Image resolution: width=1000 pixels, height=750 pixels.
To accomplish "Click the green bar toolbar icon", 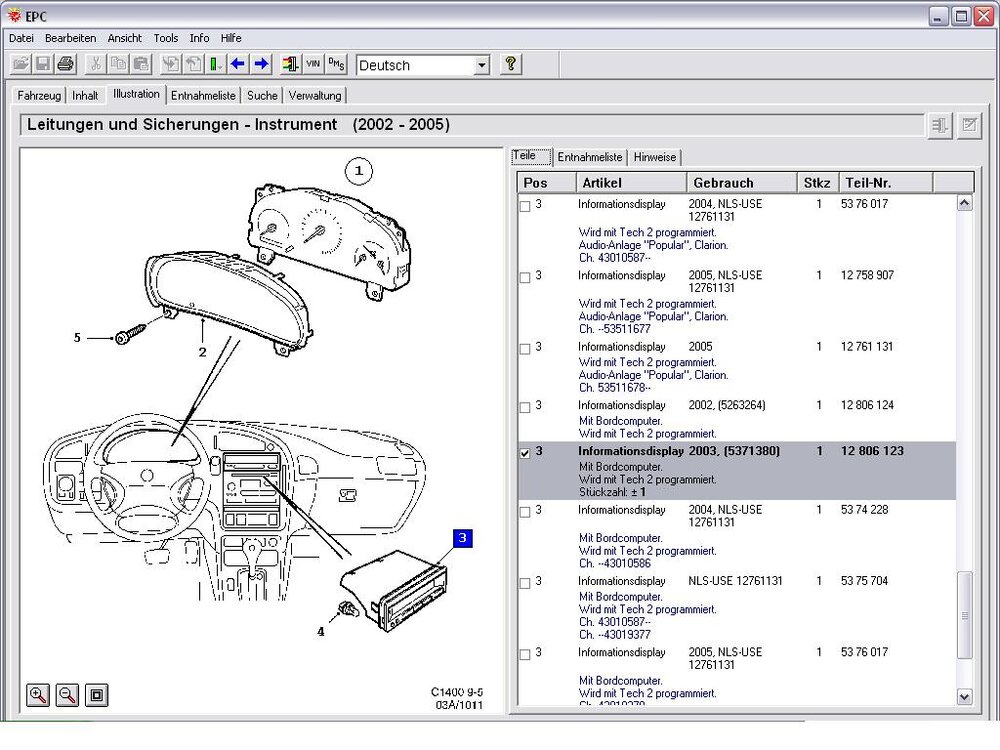I will click(216, 64).
